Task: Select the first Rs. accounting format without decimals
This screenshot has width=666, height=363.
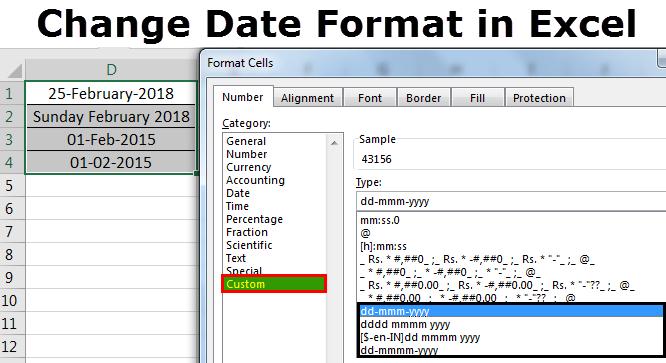Action: pos(477,259)
